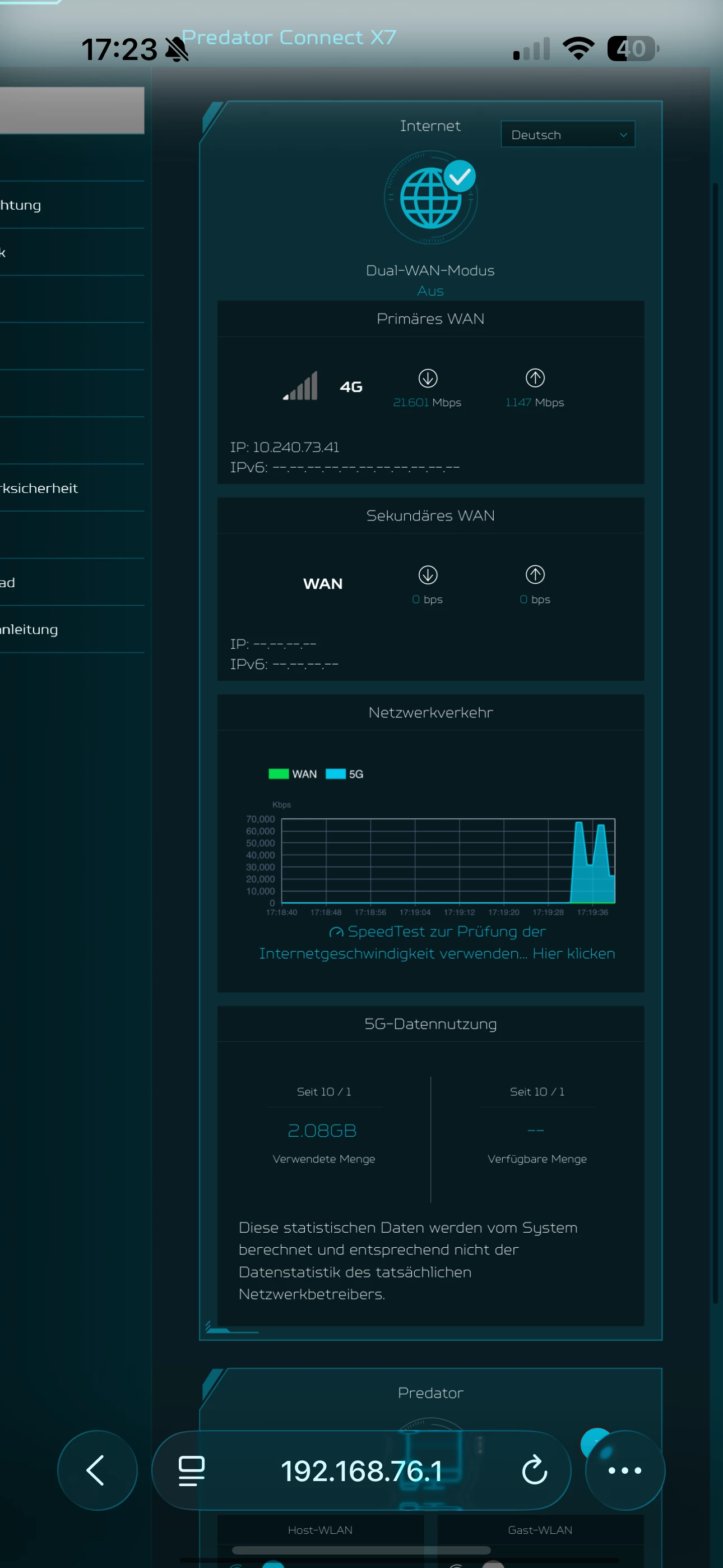This screenshot has width=723, height=1568.
Task: Toggle green WAN legend in traffic chart
Action: (x=293, y=774)
